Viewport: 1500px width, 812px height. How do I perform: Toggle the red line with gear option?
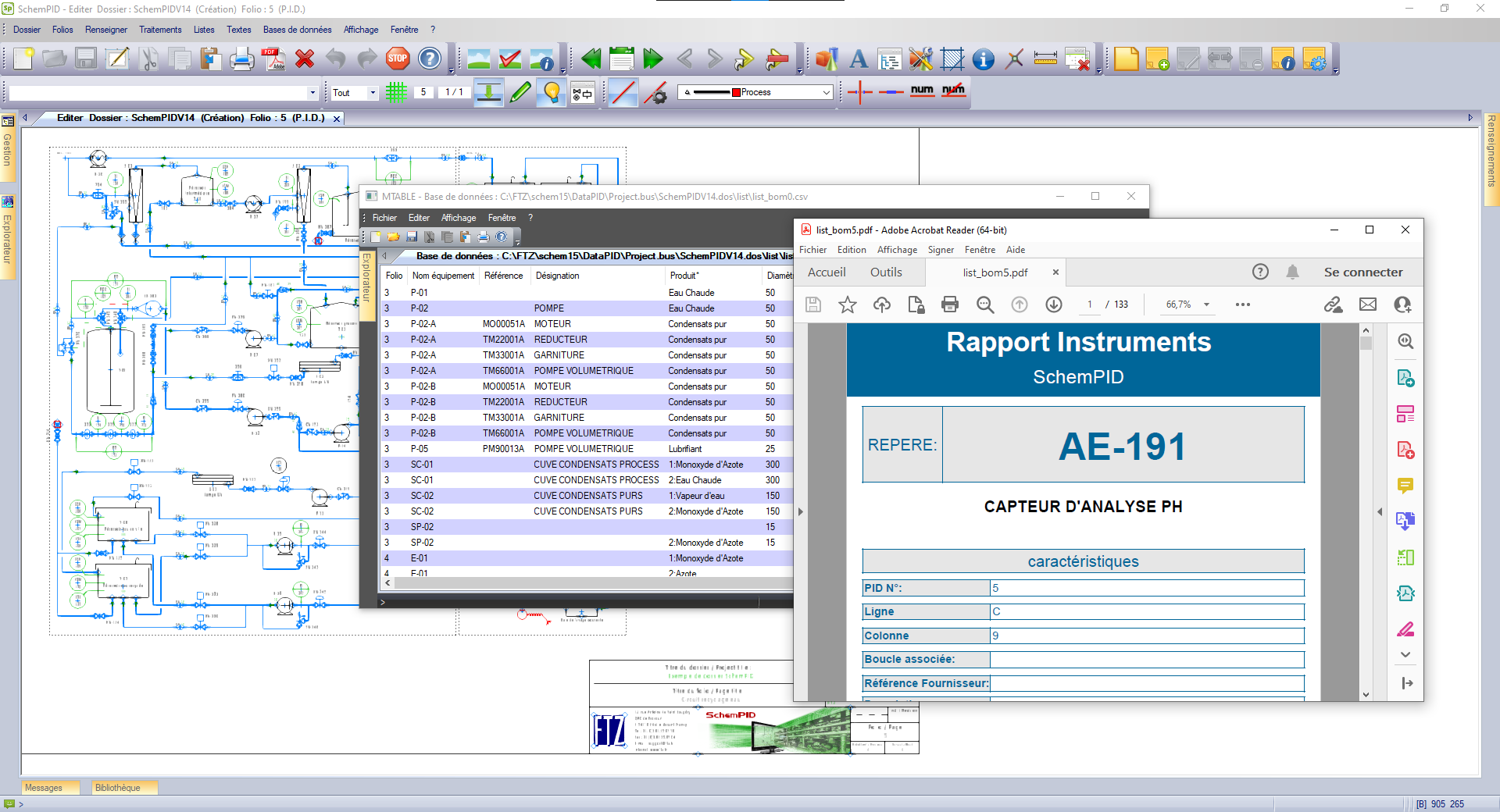click(655, 92)
